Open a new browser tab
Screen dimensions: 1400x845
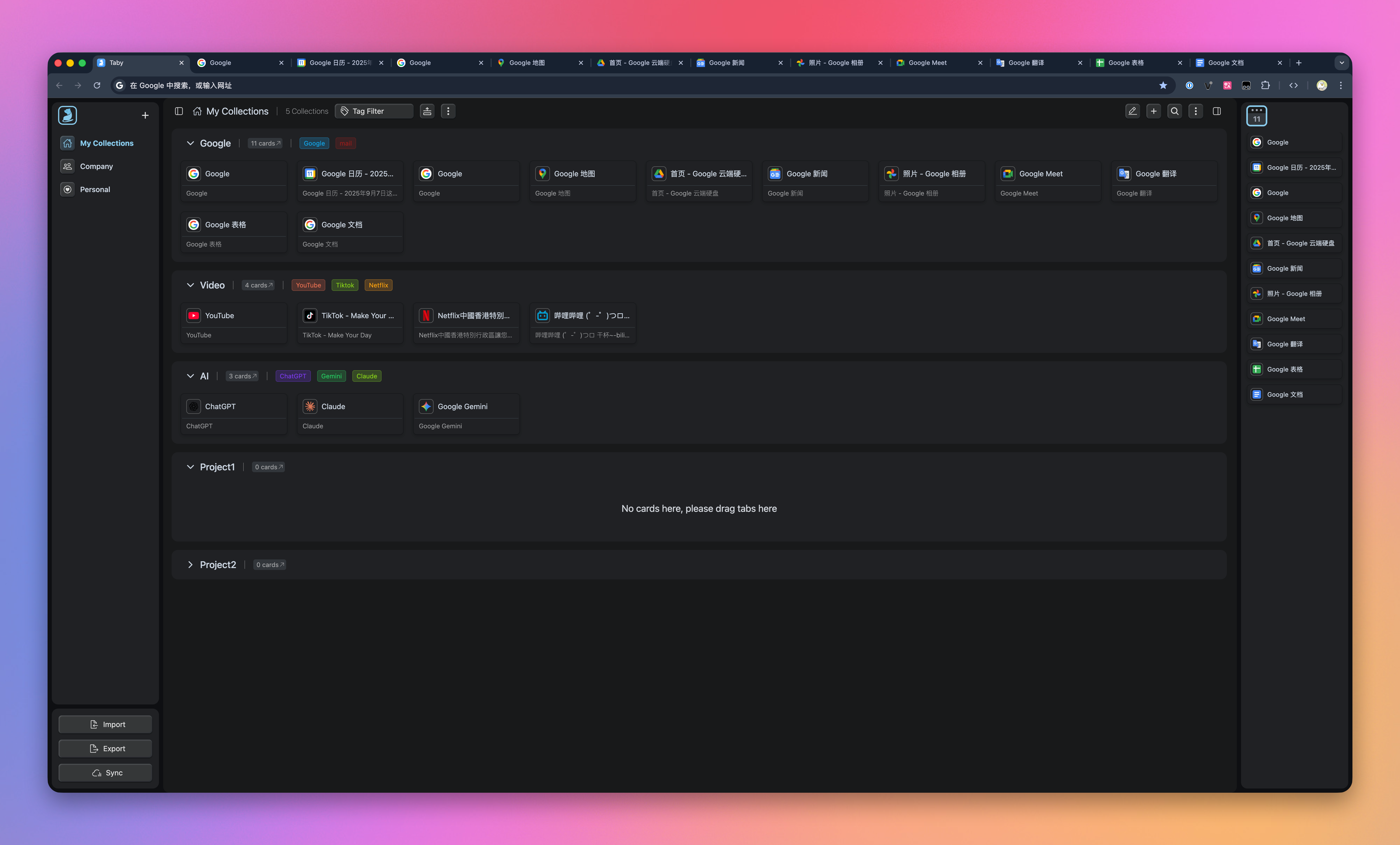pyautogui.click(x=1299, y=63)
